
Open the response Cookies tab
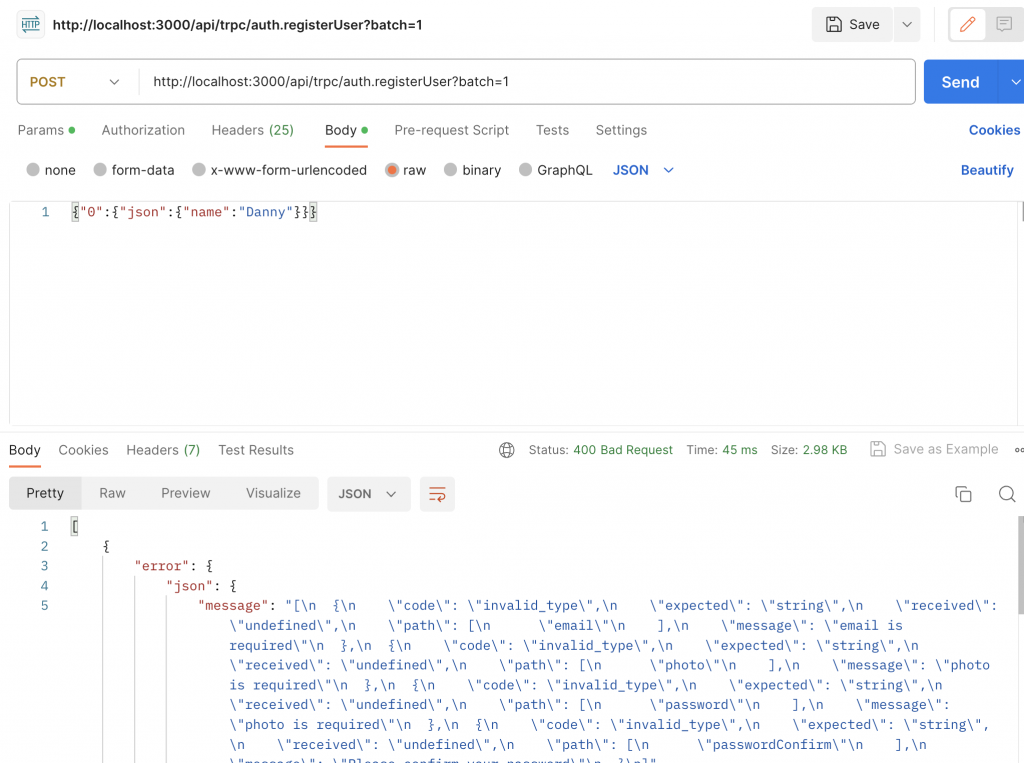click(83, 450)
